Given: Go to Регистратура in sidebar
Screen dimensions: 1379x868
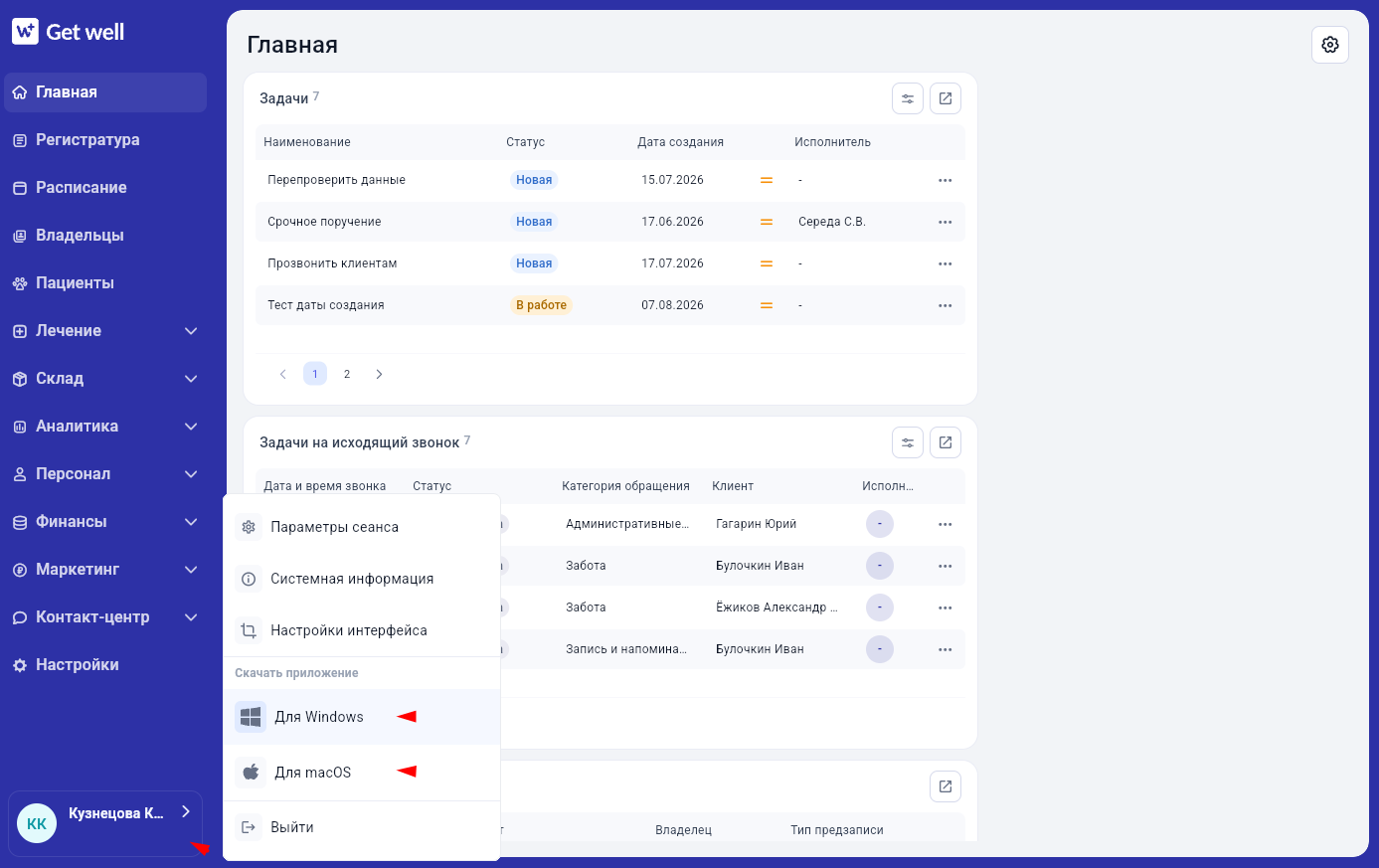Looking at the screenshot, I should (x=105, y=140).
